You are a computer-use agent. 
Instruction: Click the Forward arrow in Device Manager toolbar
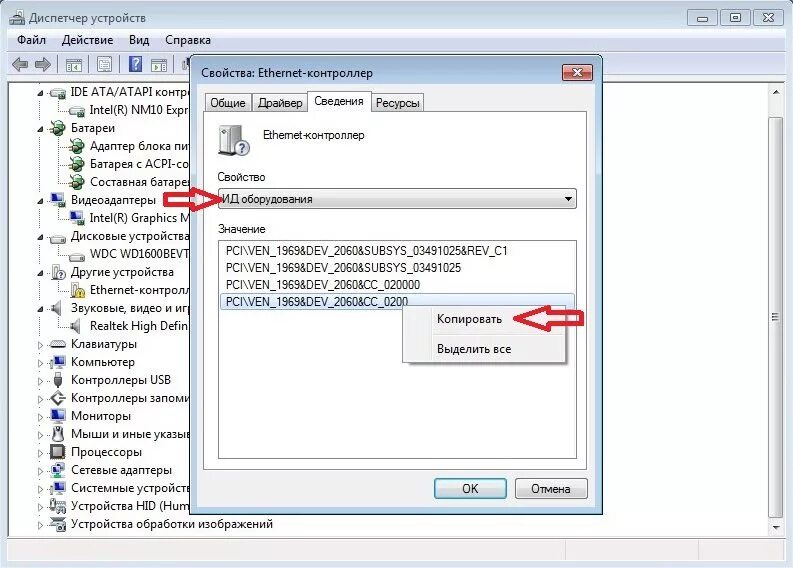click(42, 64)
